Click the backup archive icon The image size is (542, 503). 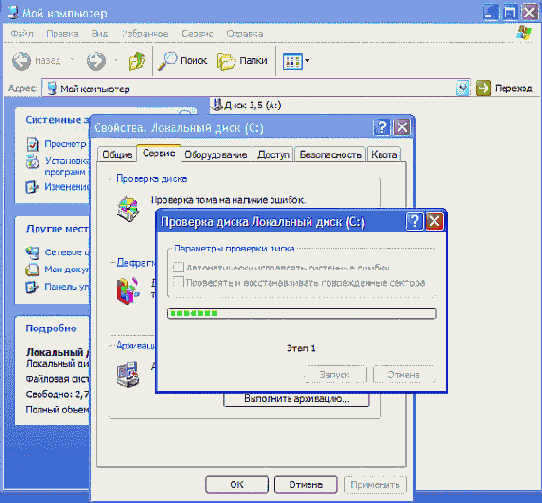tap(128, 374)
